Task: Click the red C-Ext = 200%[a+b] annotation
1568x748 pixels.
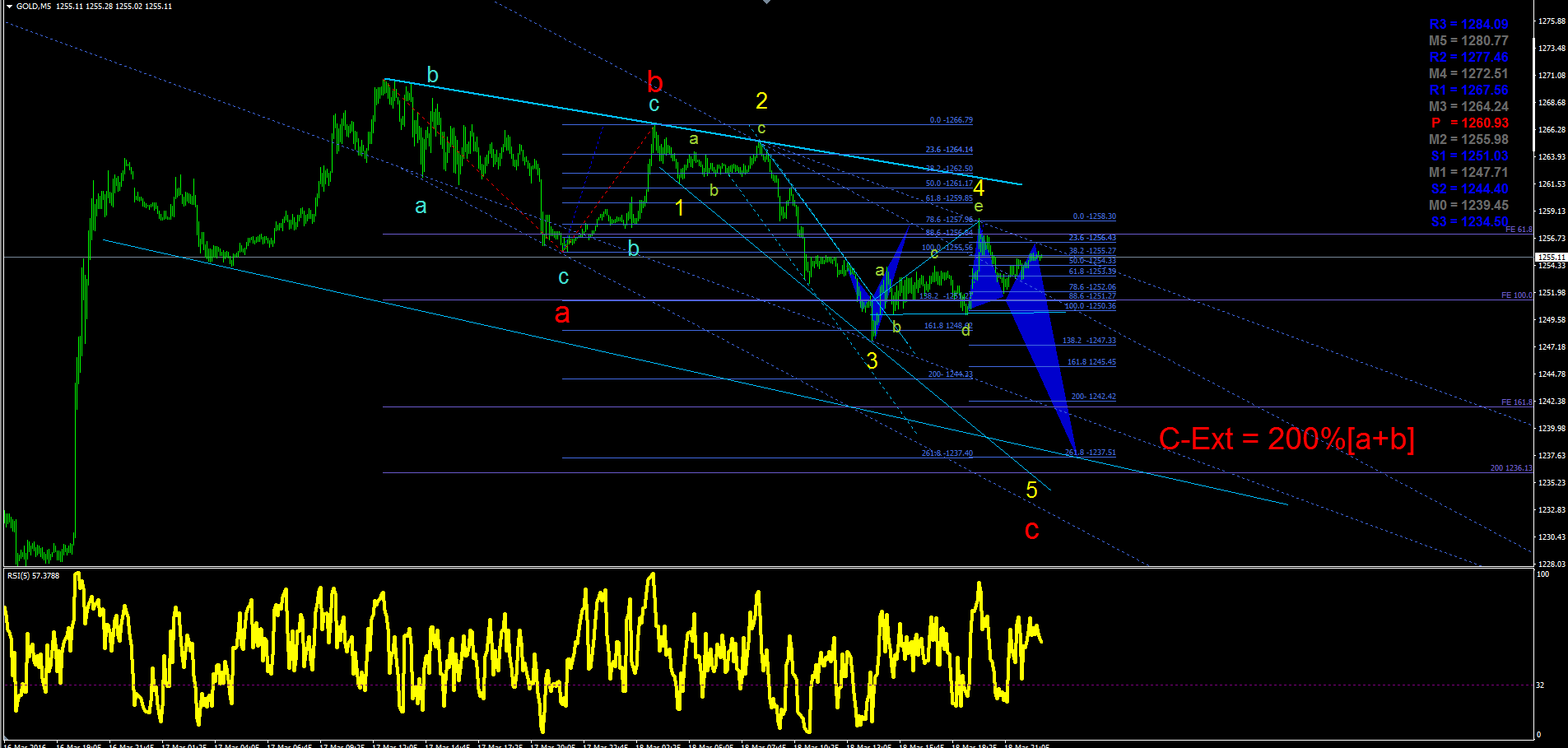Action: [1287, 439]
